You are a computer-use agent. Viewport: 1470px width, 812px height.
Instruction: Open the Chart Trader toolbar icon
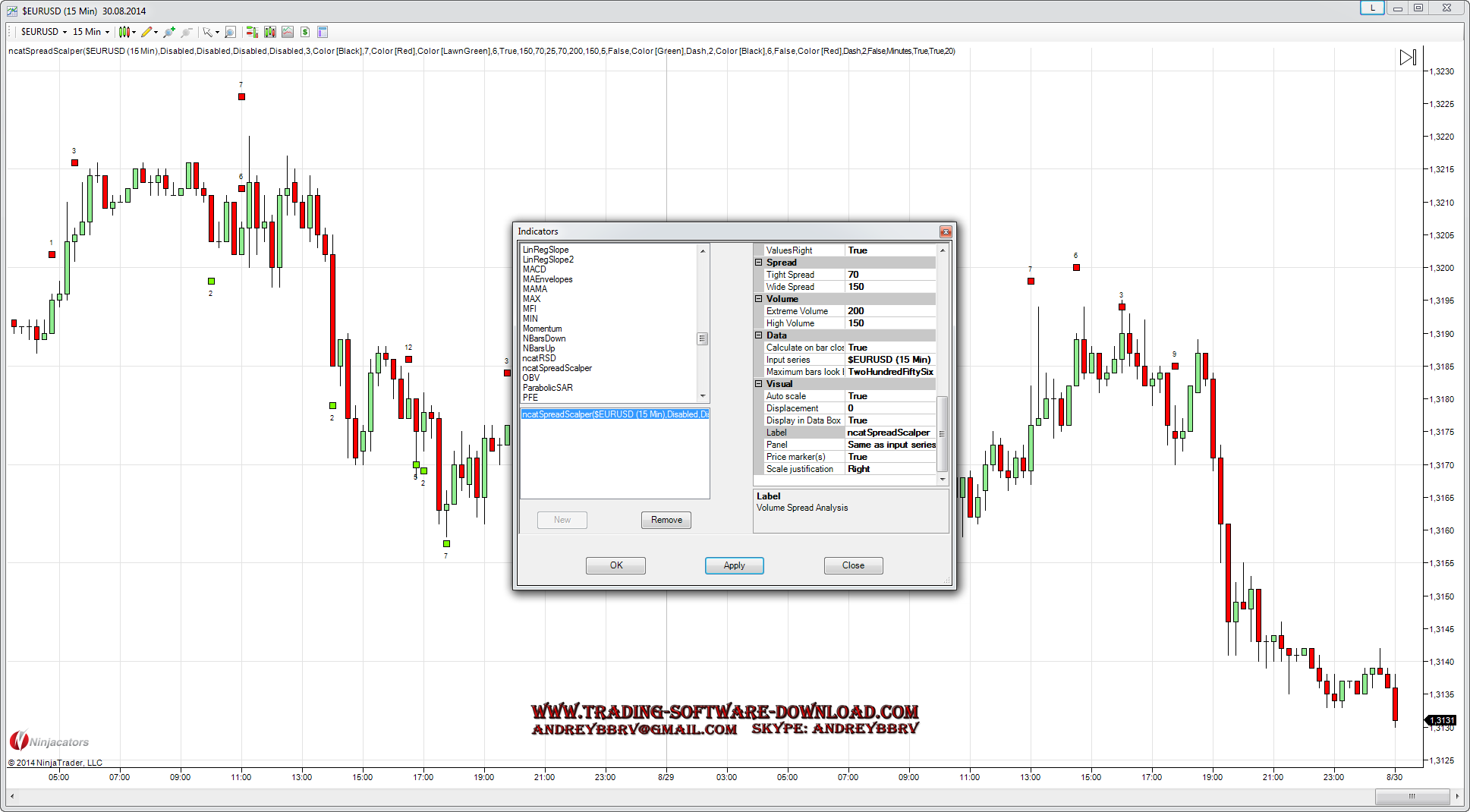251,32
